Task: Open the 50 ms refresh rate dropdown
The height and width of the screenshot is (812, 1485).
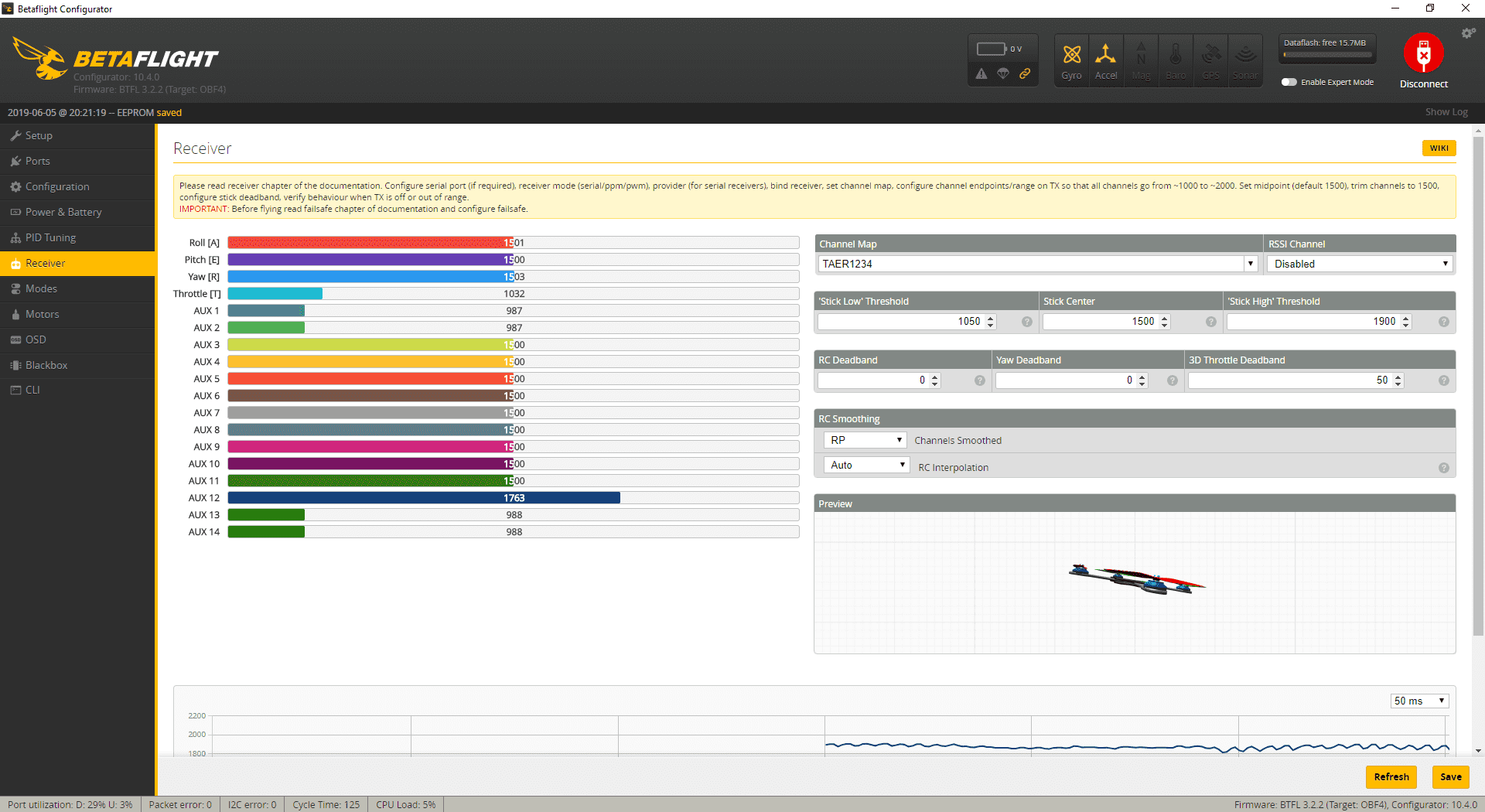Action: click(1419, 701)
